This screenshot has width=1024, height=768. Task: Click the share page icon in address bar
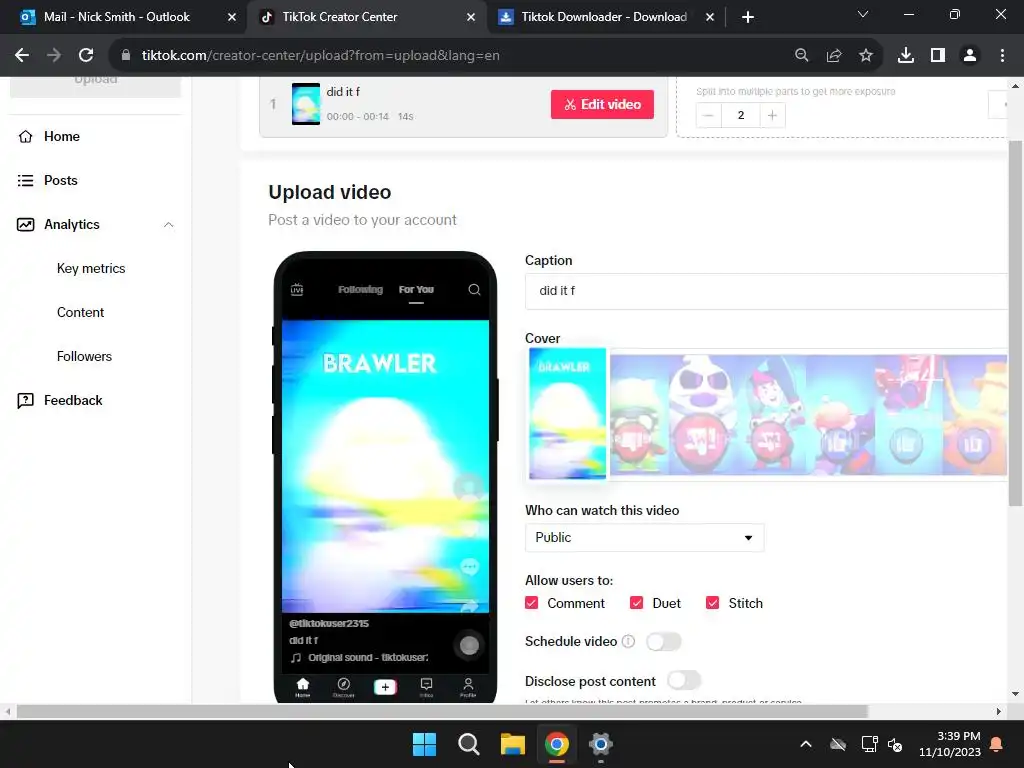834,56
